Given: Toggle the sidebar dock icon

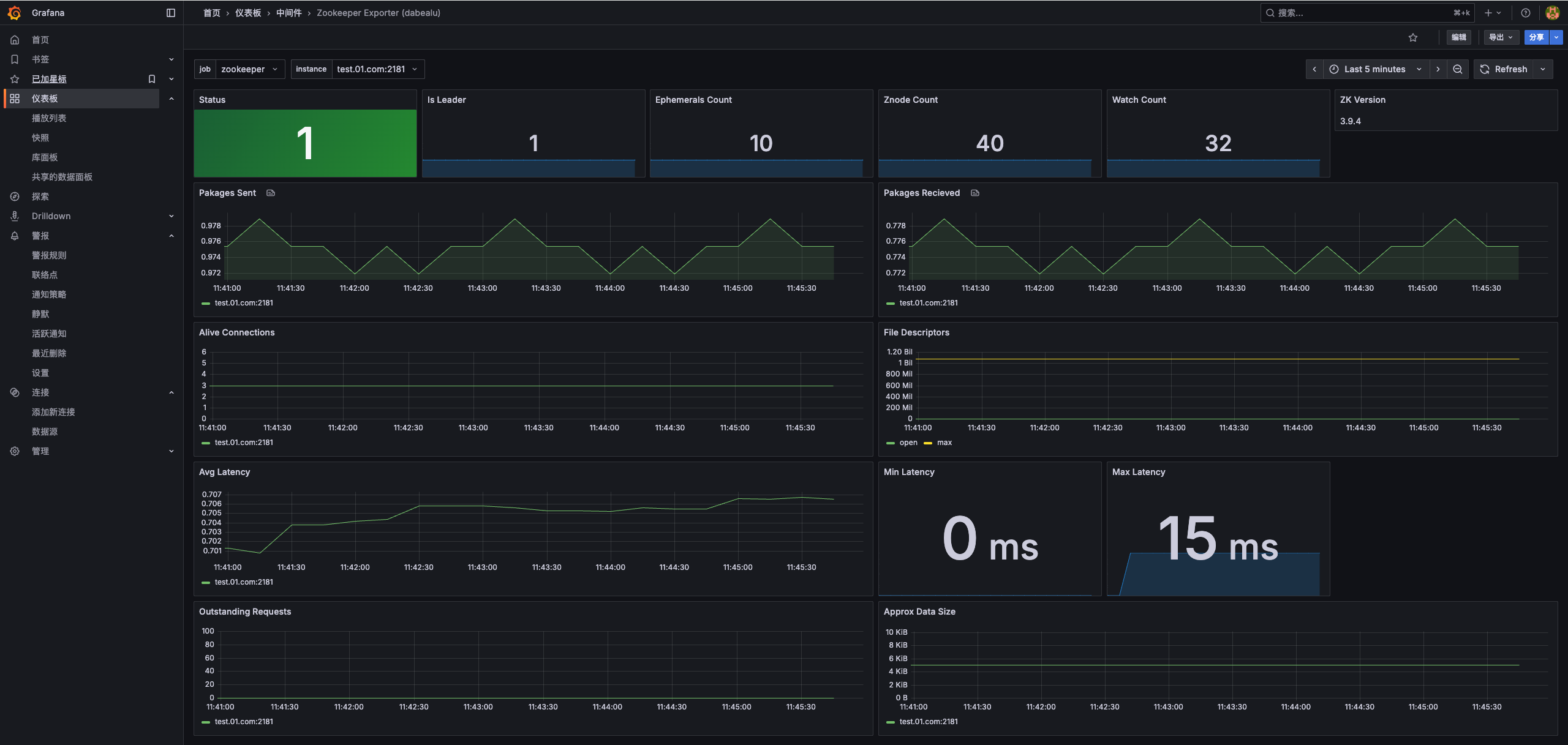Looking at the screenshot, I should pyautogui.click(x=171, y=13).
